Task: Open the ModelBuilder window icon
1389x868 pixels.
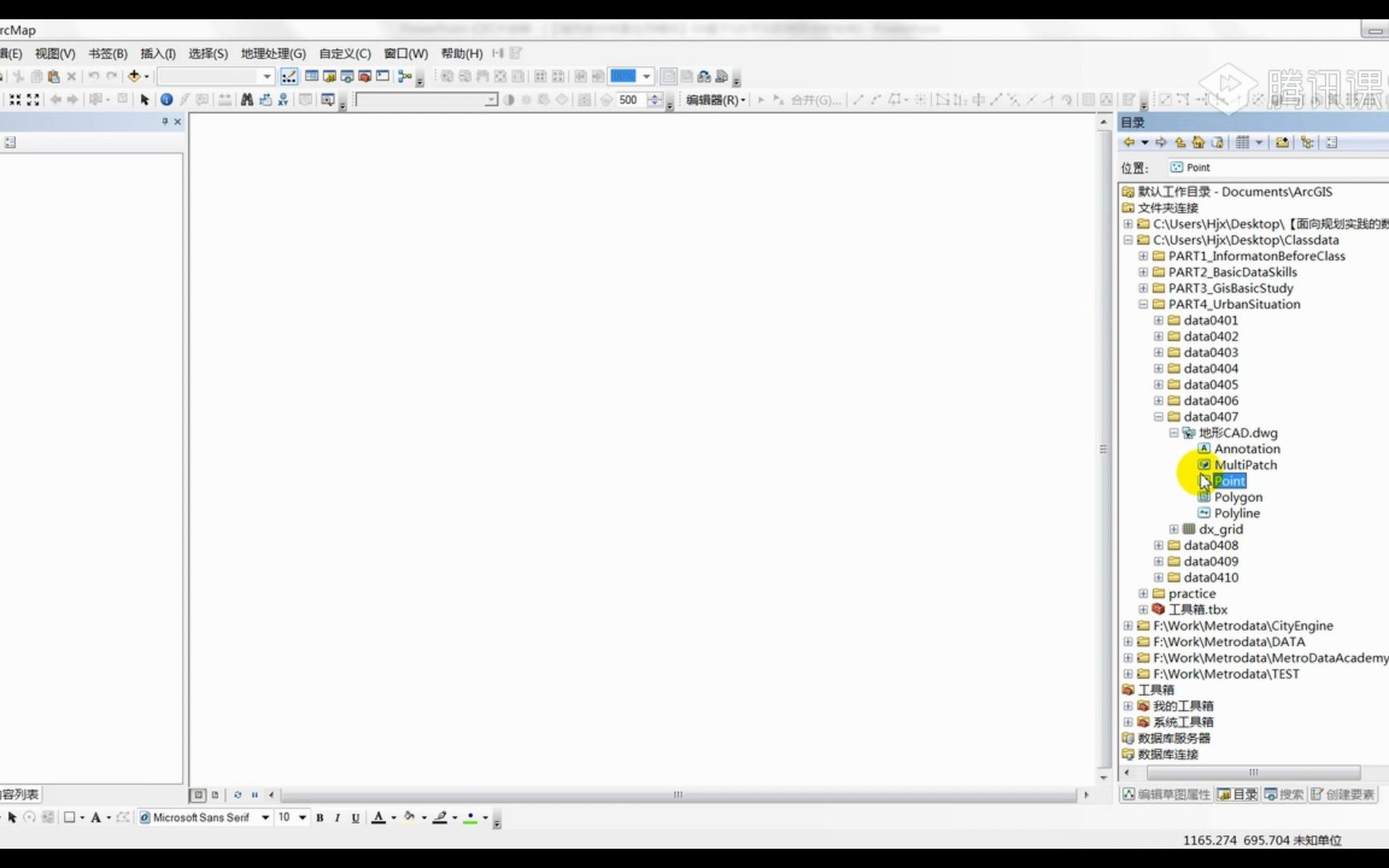Action: tap(404, 76)
